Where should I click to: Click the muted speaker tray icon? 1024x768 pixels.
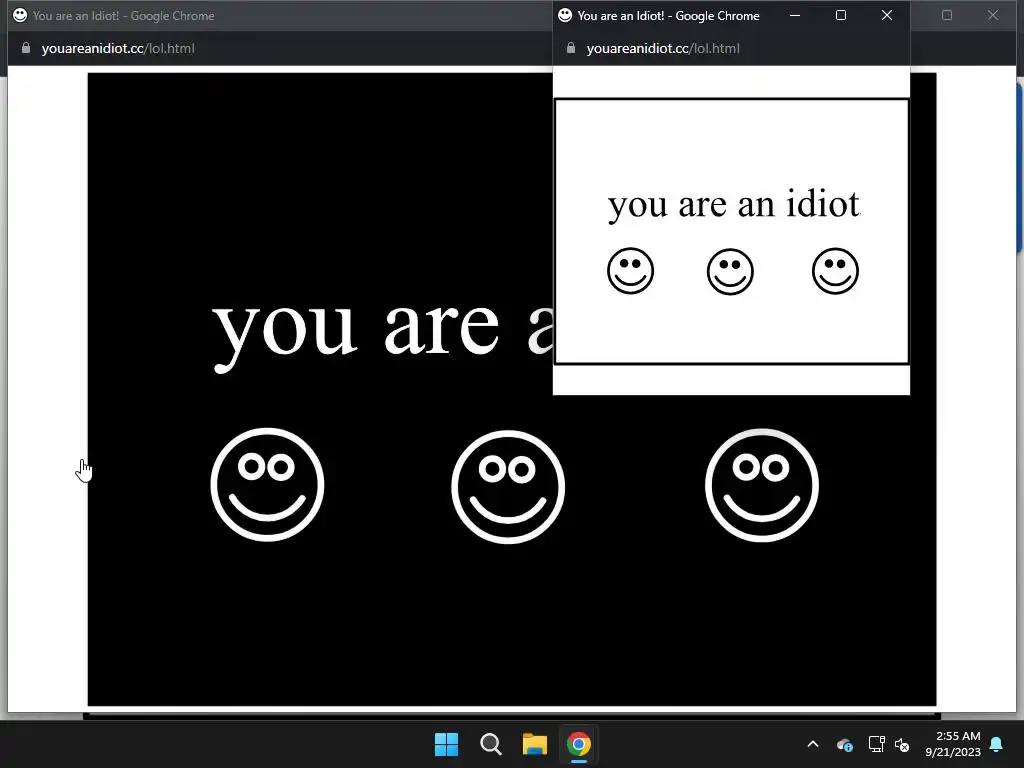903,744
